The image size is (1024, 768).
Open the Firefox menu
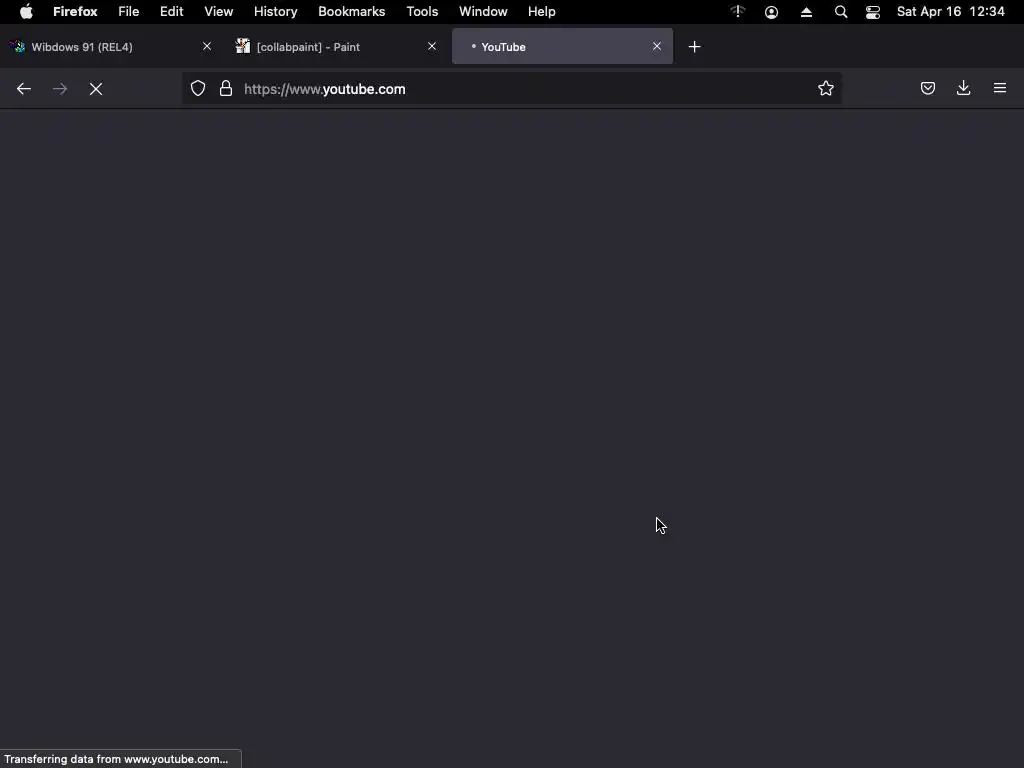point(75,11)
